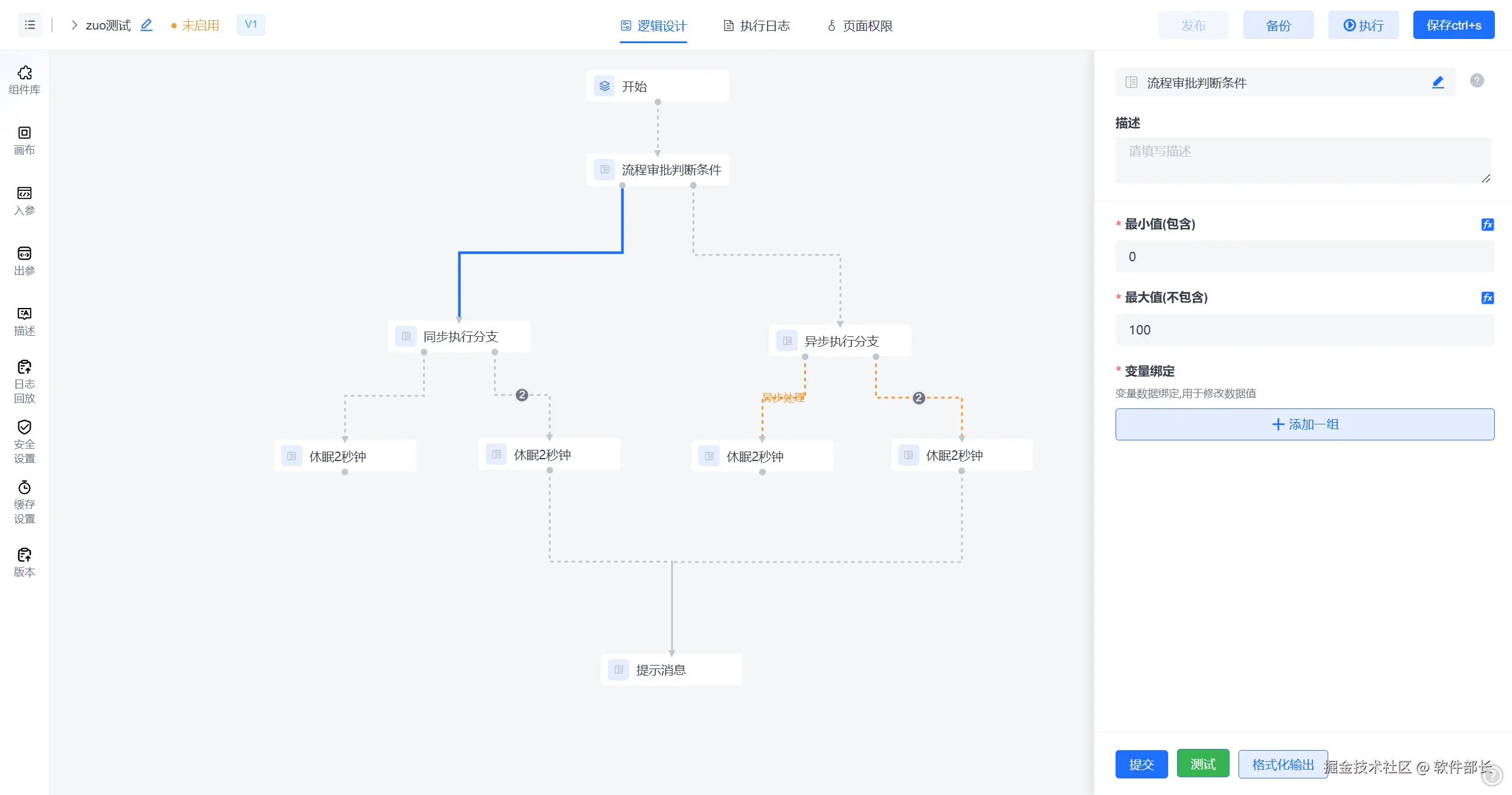This screenshot has width=1512, height=795.
Task: Toggle the list menu icon at top-left
Action: [x=30, y=25]
